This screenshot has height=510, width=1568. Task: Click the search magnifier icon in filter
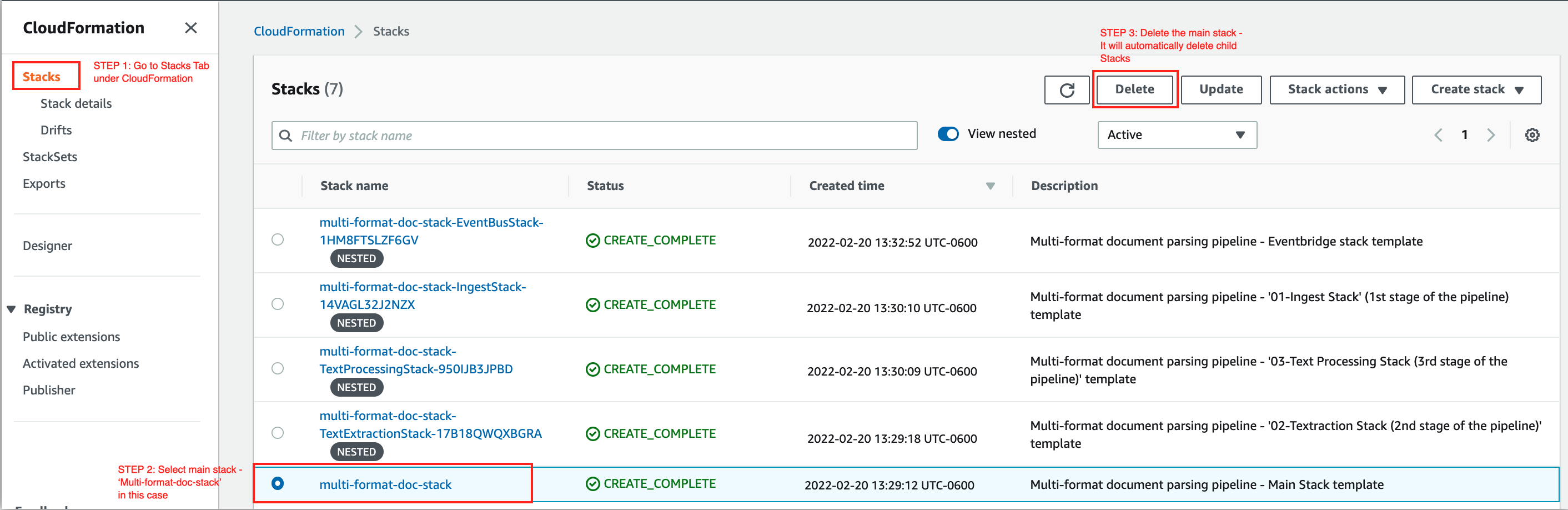[x=285, y=135]
